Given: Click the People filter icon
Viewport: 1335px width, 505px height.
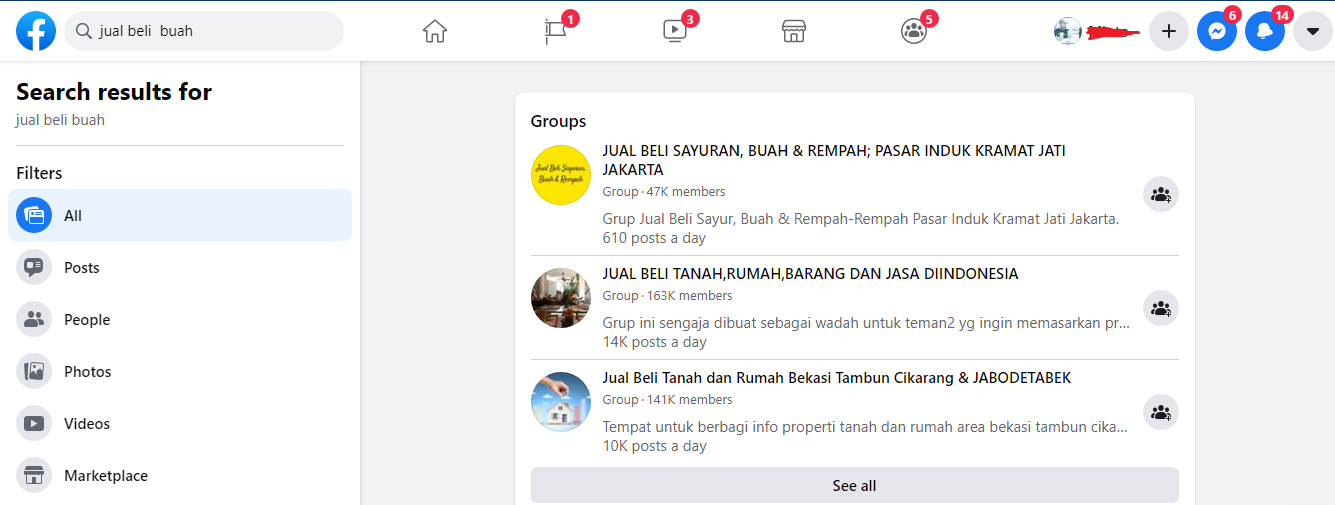Looking at the screenshot, I should (x=34, y=319).
